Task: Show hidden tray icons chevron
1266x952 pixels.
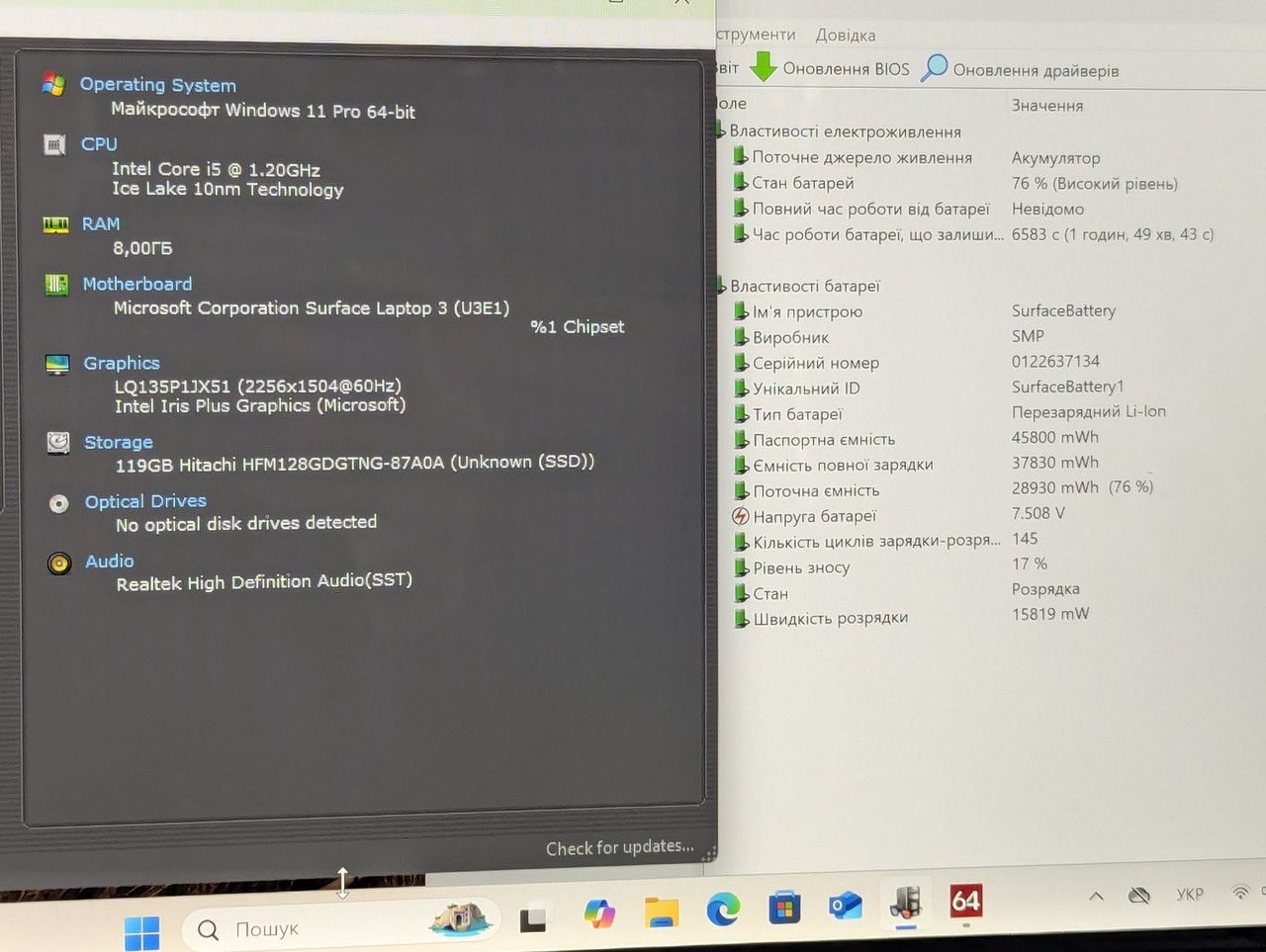Action: click(1096, 896)
